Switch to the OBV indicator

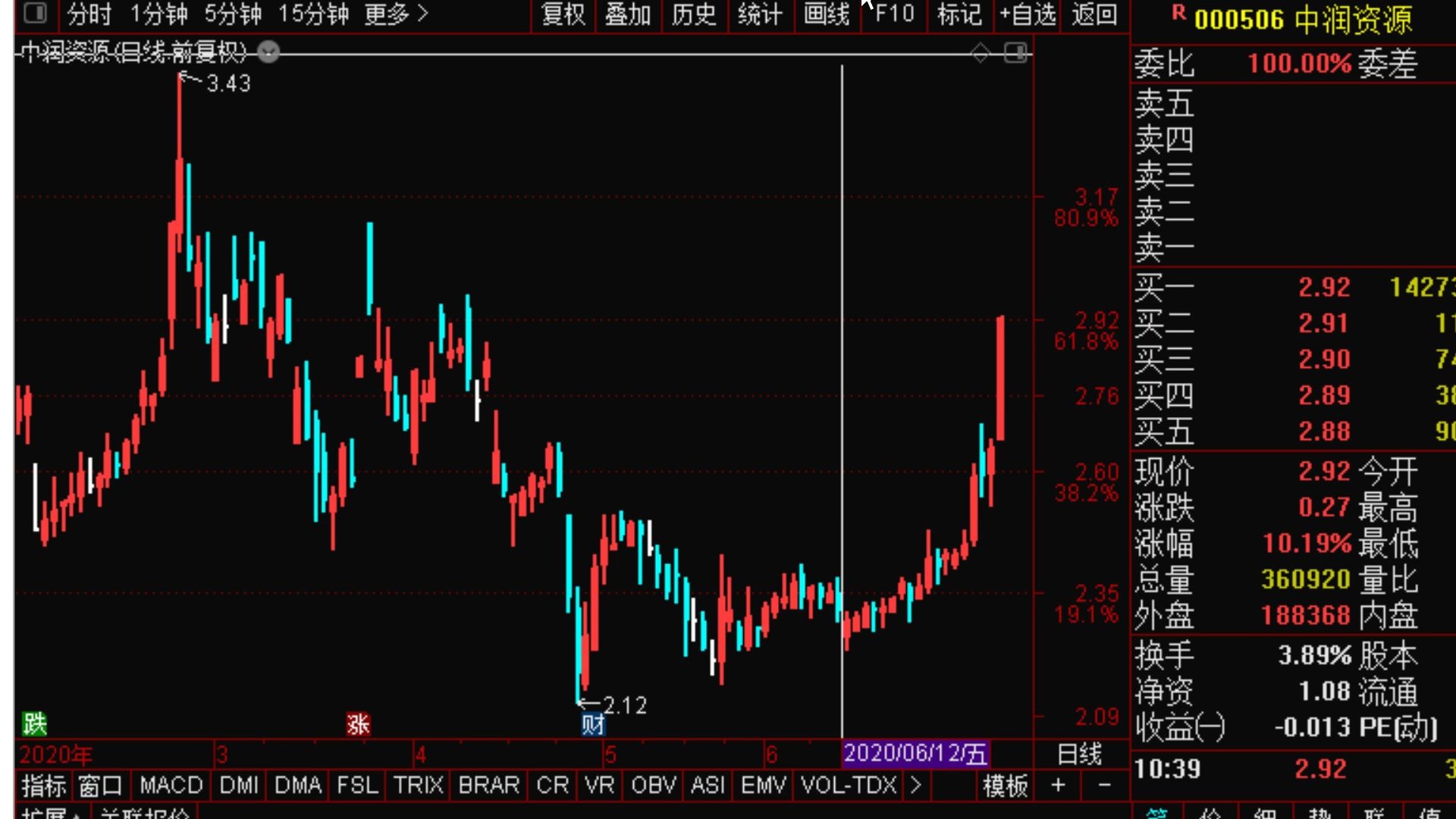pos(654,785)
